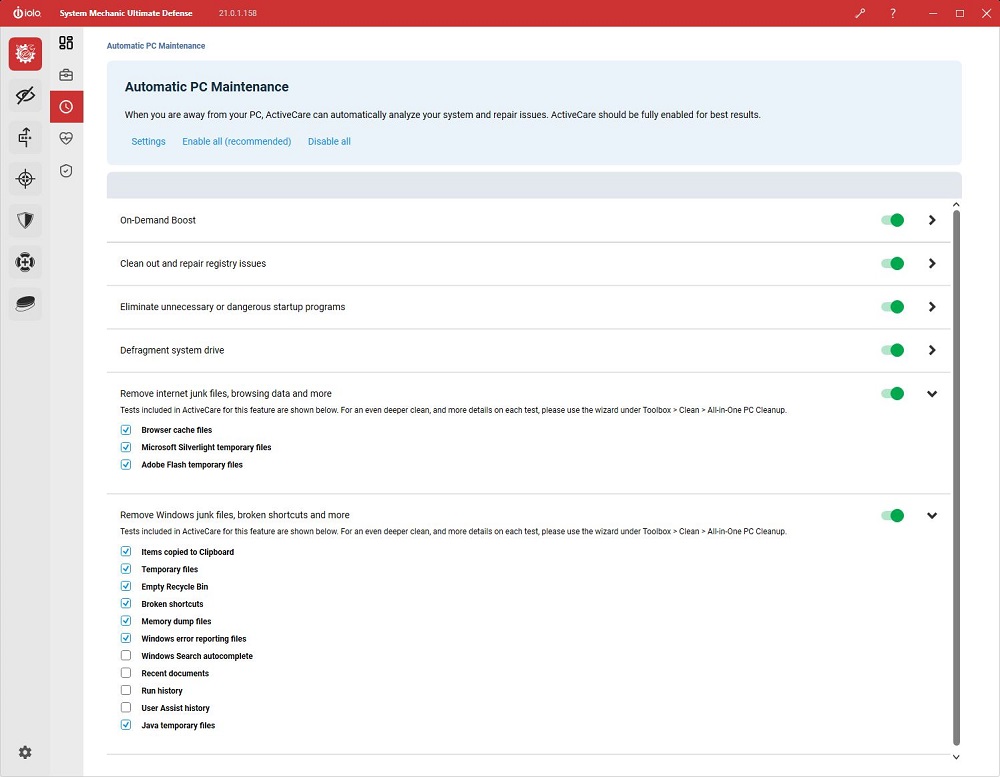Open the toolbox briefcase icon
This screenshot has width=1000, height=777.
coord(66,75)
